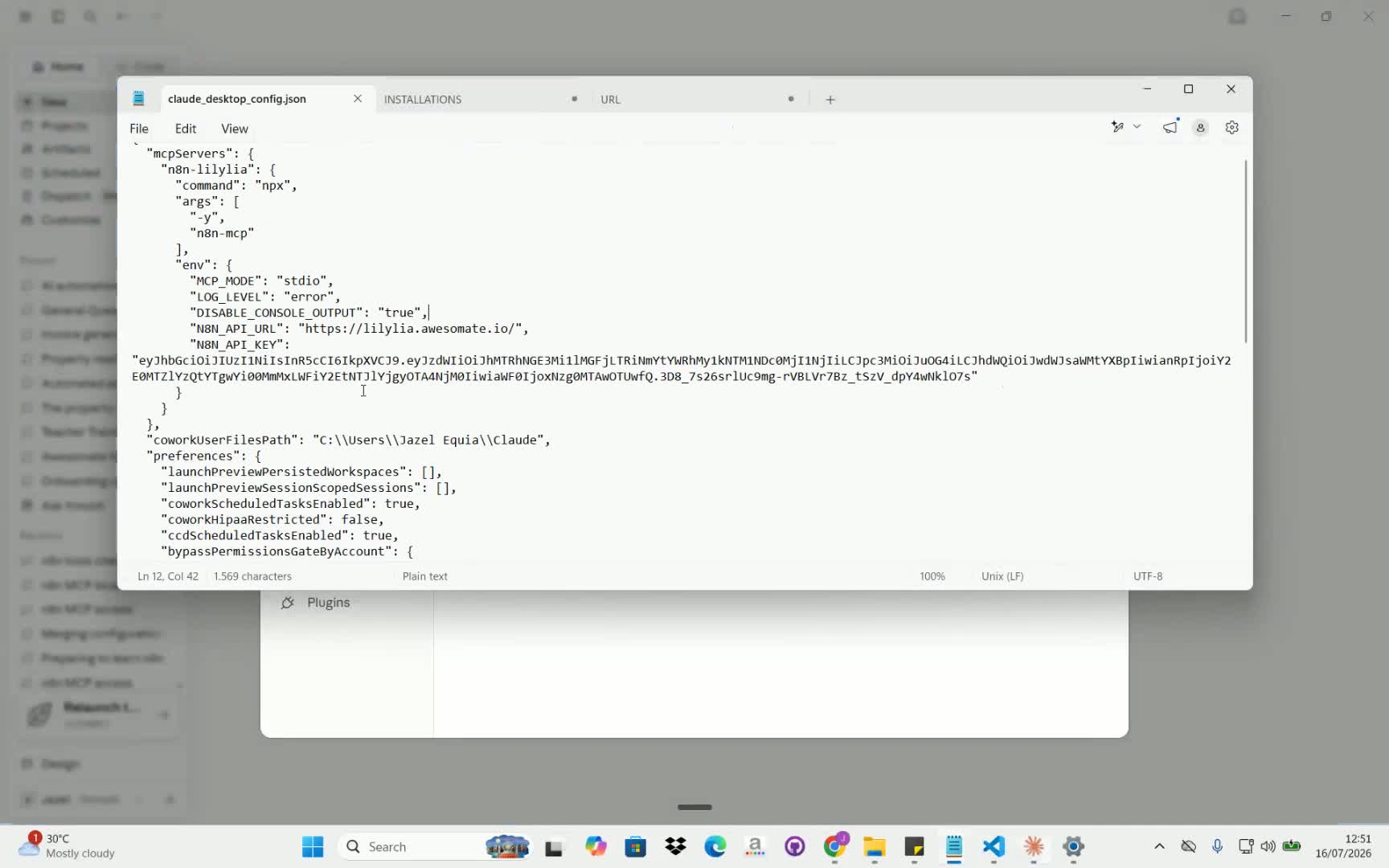The height and width of the screenshot is (868, 1389).
Task: Click the Copilot rewrite pen icon
Action: pyautogui.click(x=1117, y=127)
